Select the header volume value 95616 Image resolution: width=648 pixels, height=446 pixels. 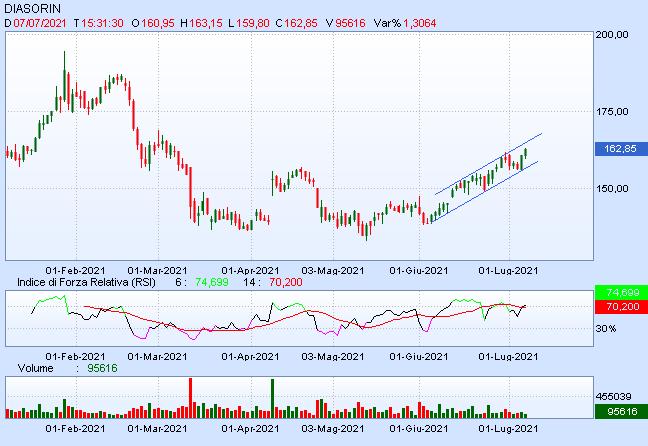coord(350,23)
